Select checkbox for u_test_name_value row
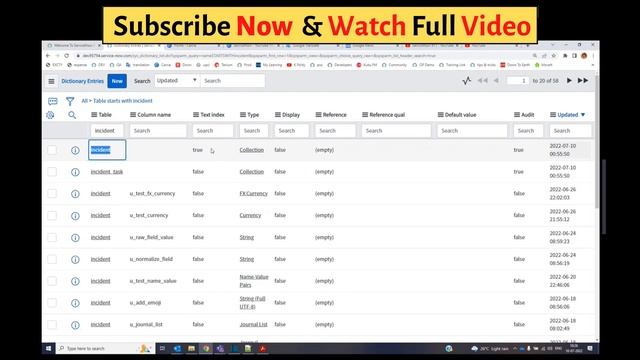 (x=52, y=281)
